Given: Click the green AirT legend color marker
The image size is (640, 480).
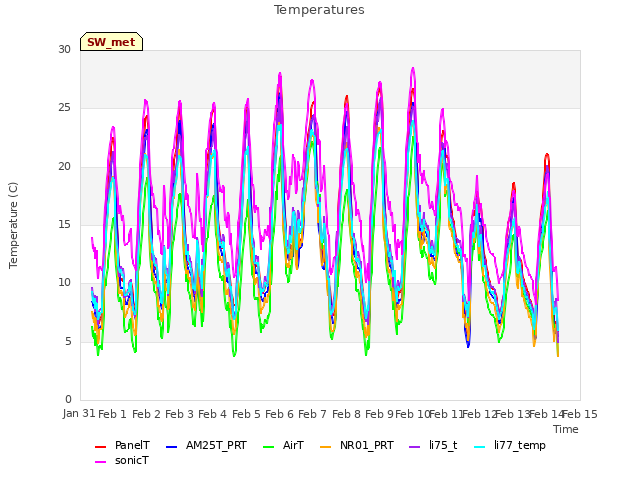Looking at the screenshot, I should pyautogui.click(x=269, y=447).
